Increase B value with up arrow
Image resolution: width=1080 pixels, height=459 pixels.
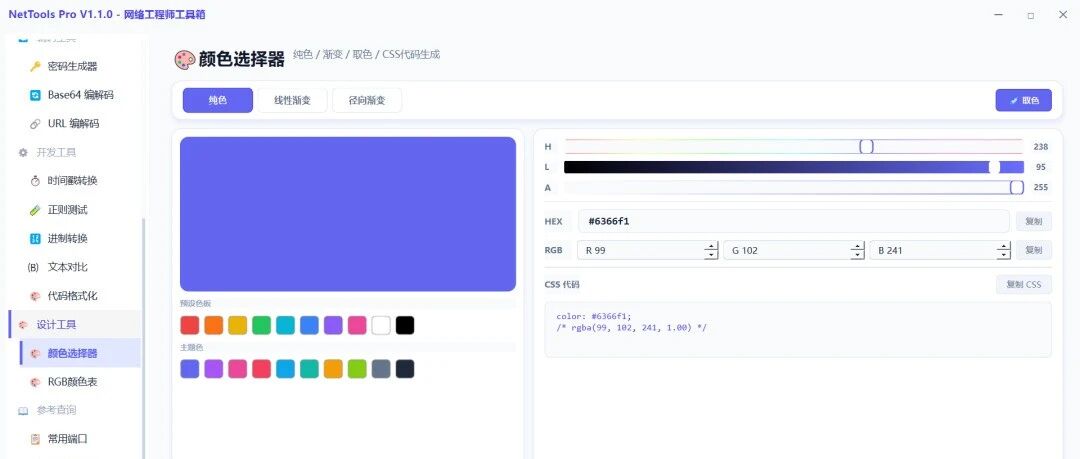click(x=1004, y=246)
